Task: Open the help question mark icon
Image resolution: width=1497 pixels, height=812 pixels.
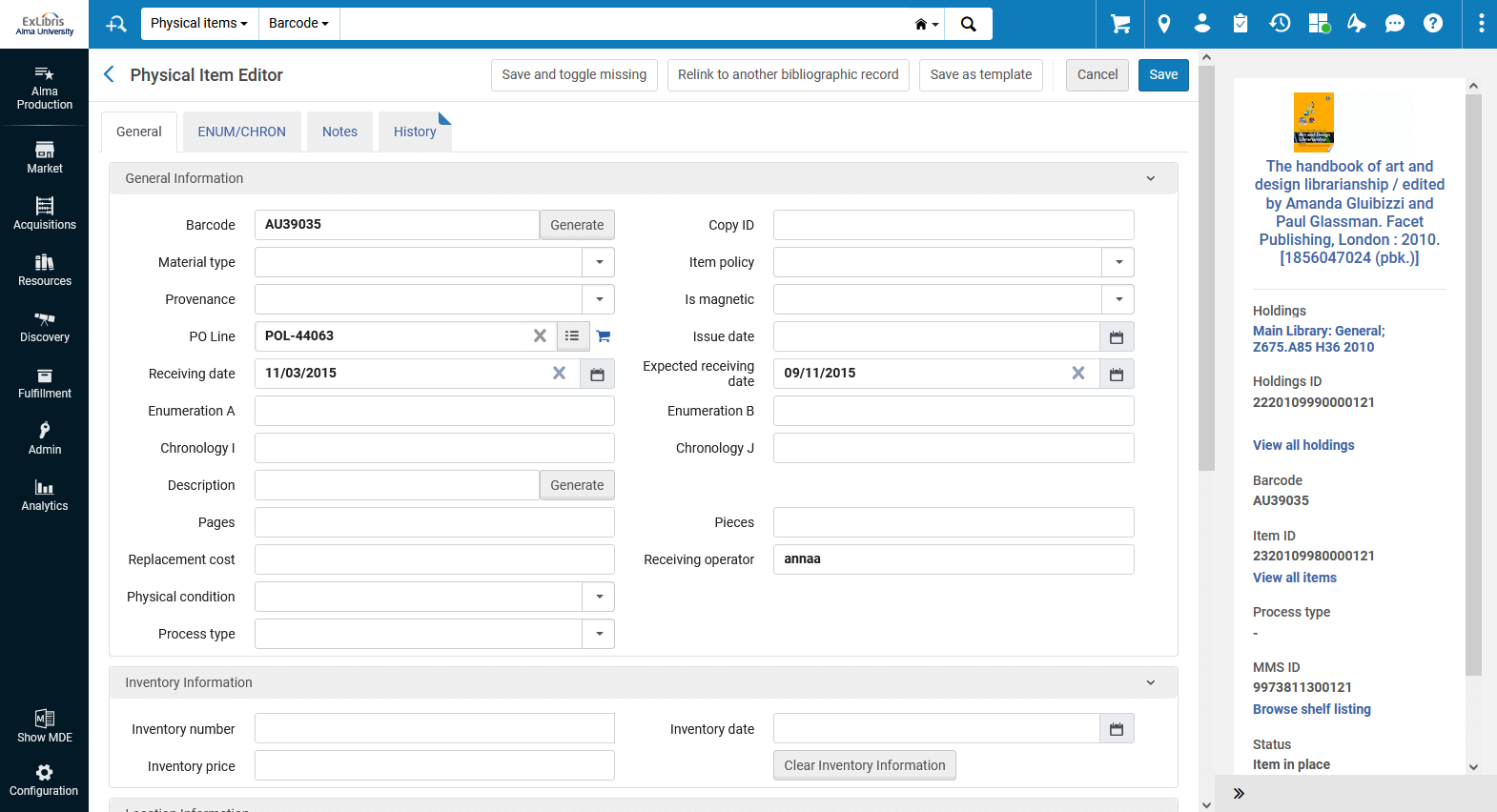Action: pos(1432,24)
